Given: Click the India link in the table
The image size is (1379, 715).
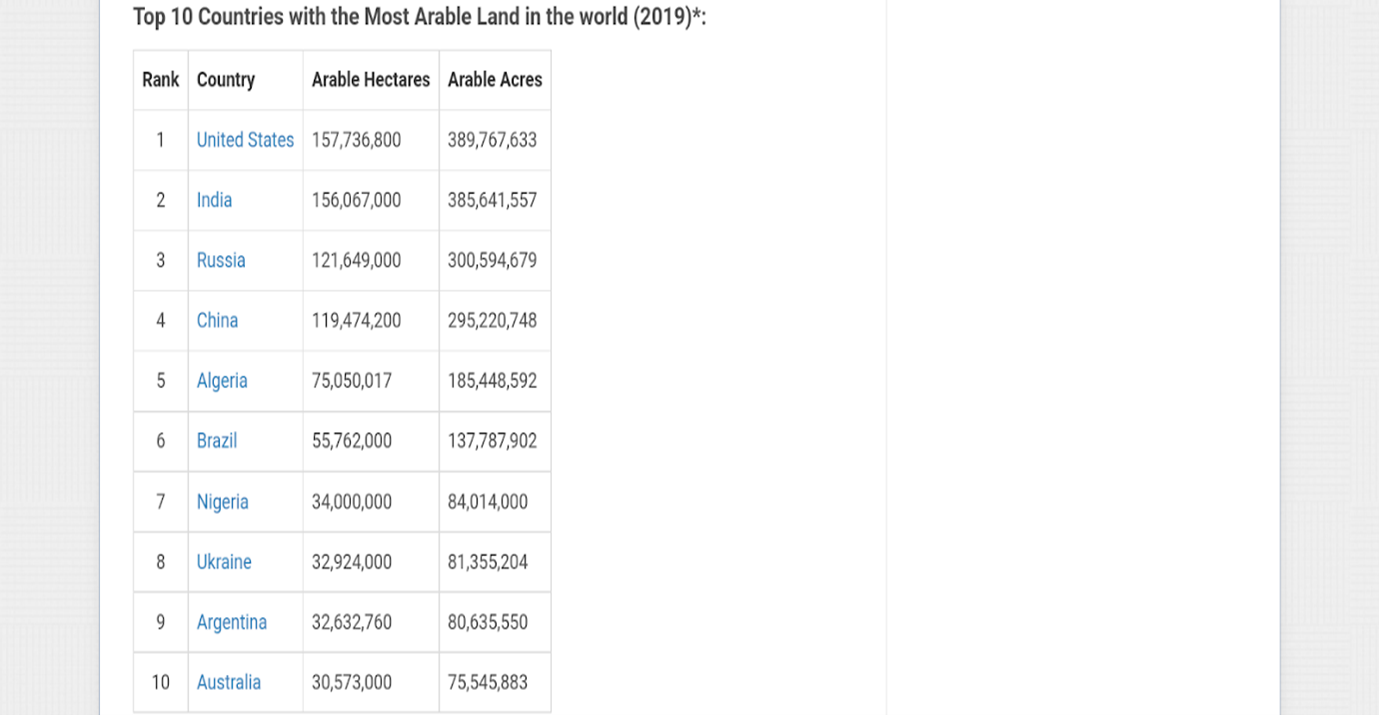Looking at the screenshot, I should [214, 200].
